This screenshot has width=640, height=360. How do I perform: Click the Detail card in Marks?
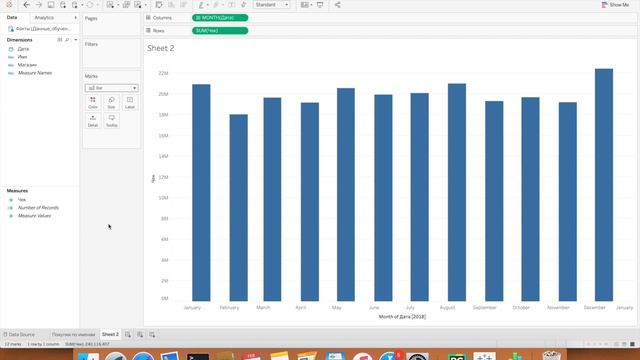[x=93, y=121]
